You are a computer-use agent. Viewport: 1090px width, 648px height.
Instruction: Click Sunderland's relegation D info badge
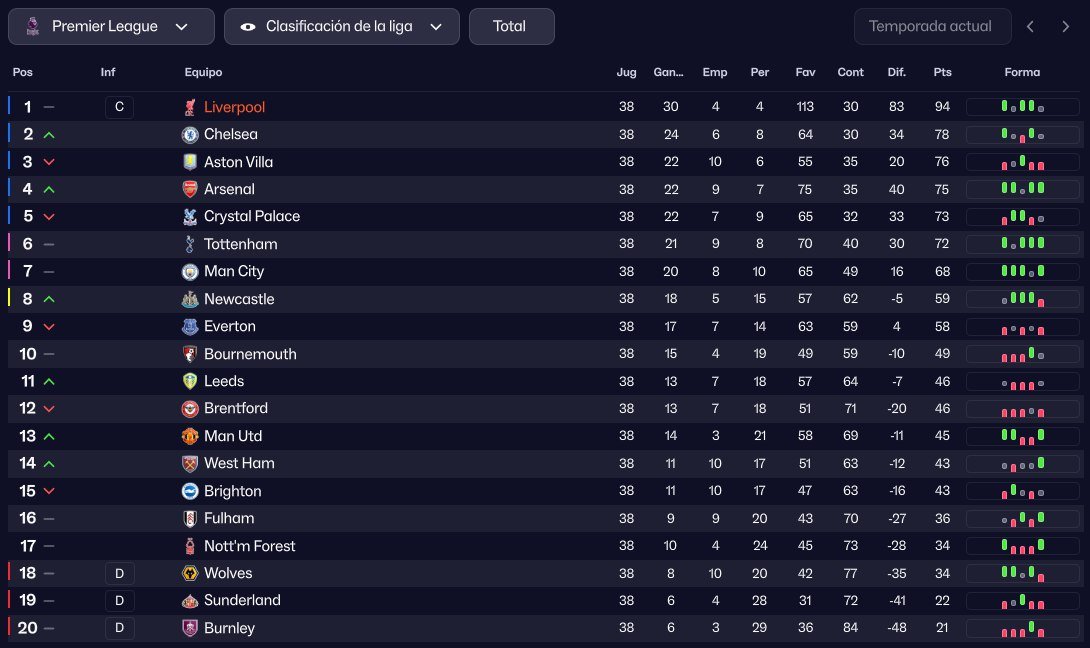[119, 601]
